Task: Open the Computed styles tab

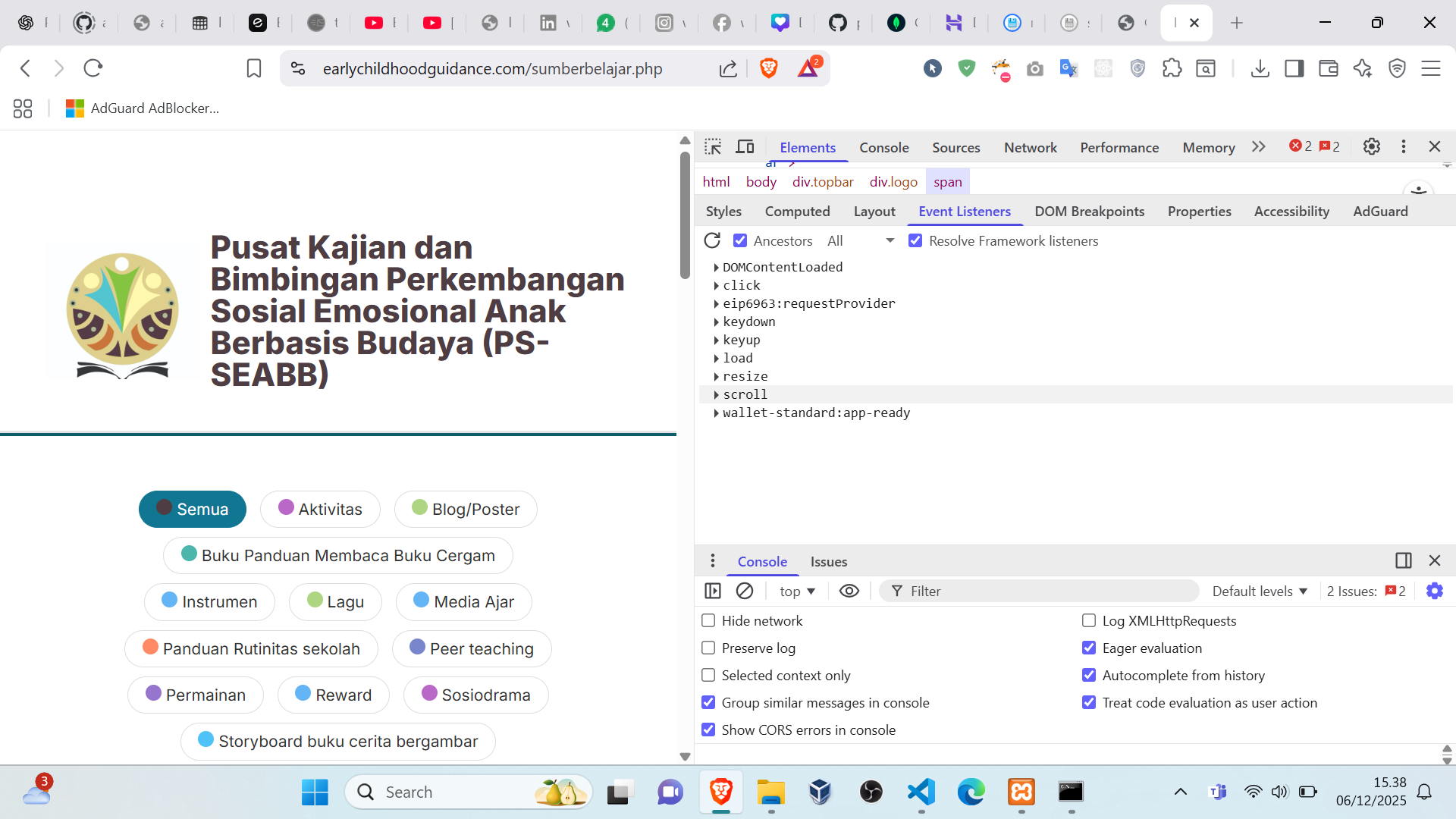Action: tap(797, 212)
